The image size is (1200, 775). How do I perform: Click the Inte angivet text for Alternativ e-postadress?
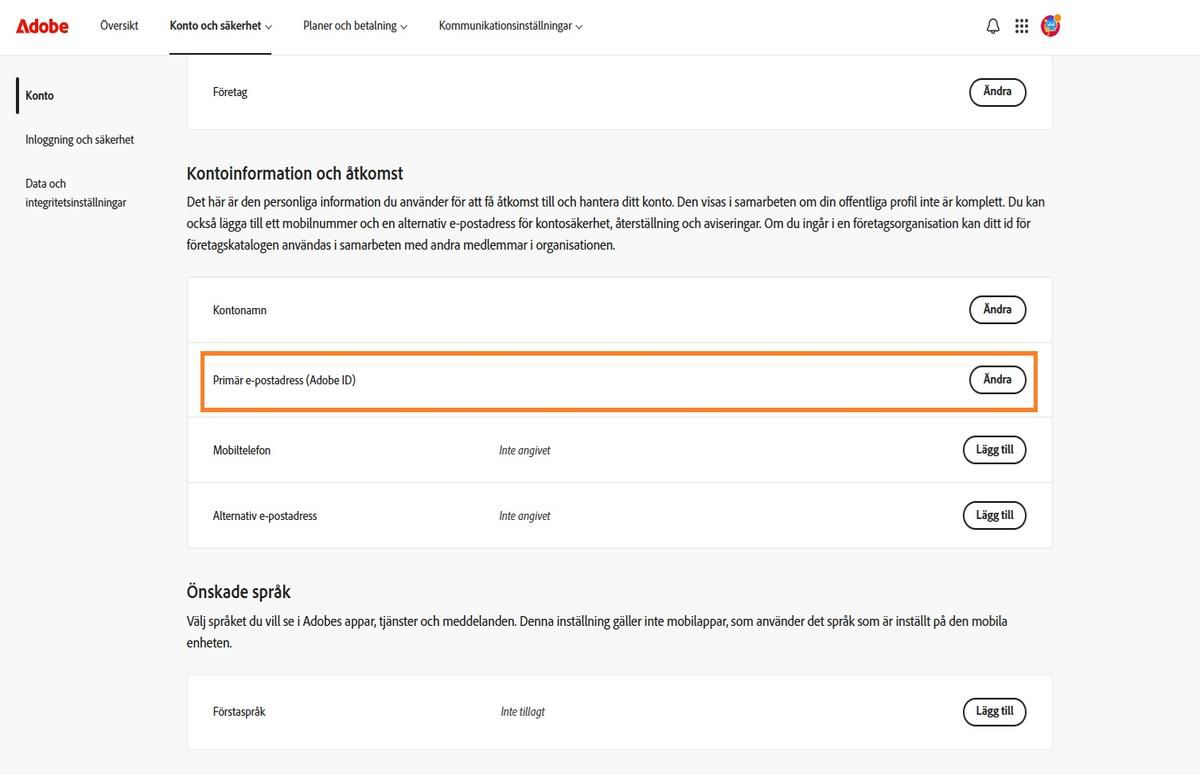(524, 515)
